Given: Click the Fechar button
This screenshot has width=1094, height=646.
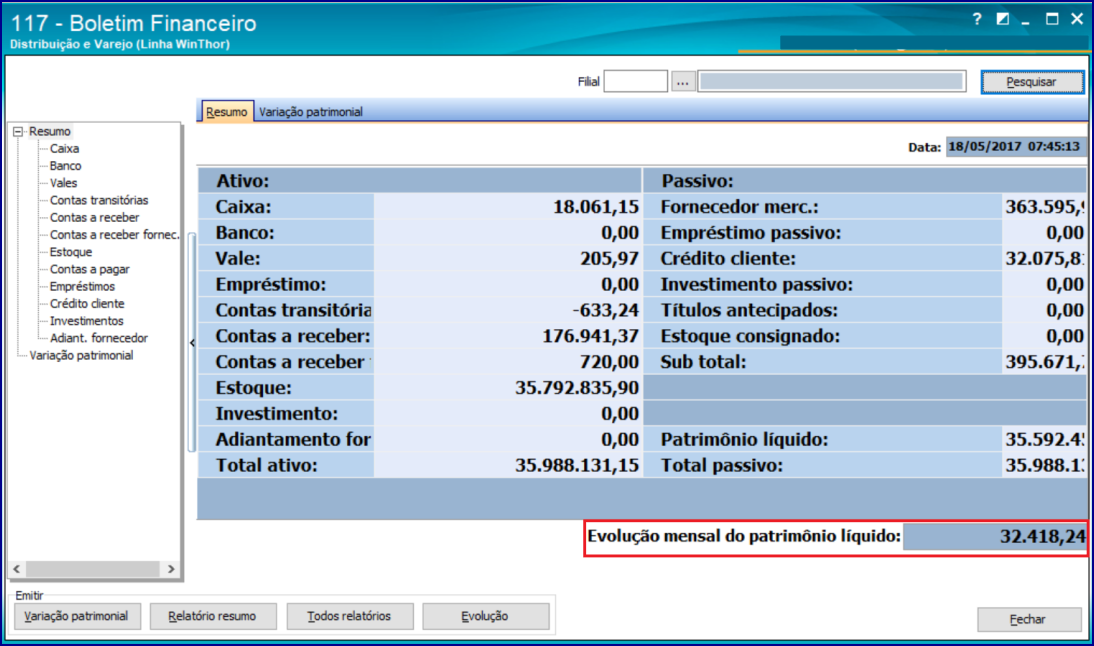Looking at the screenshot, I should [x=1028, y=619].
